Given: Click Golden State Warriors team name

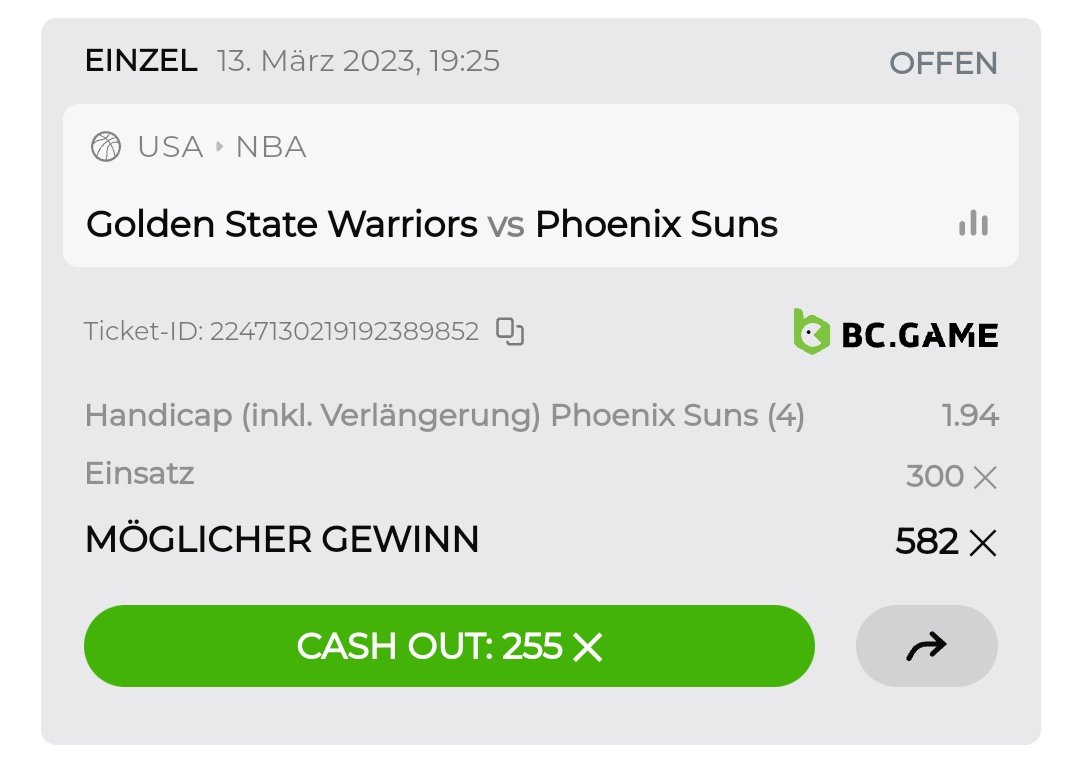Looking at the screenshot, I should click(281, 224).
